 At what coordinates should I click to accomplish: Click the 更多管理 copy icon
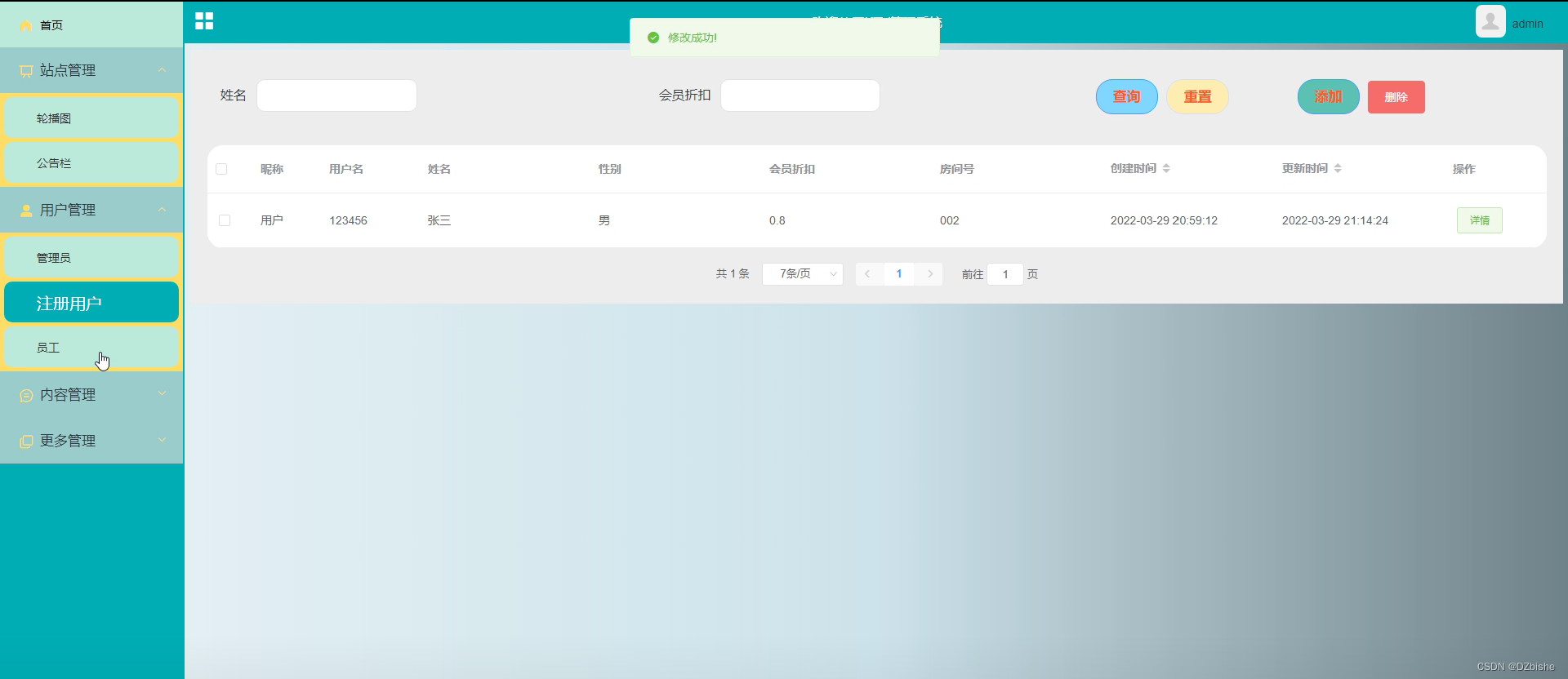click(26, 442)
